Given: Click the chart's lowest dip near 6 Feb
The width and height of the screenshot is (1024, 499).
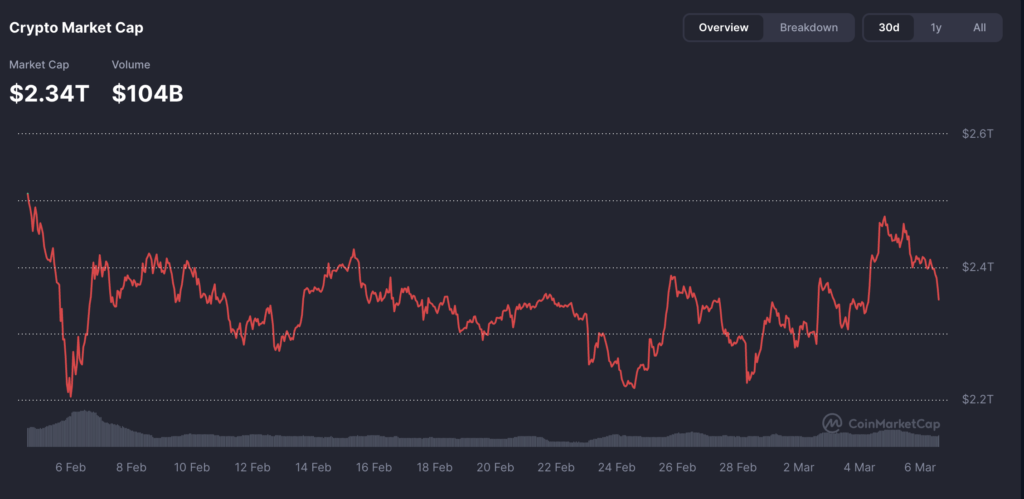Looking at the screenshot, I should point(70,396).
